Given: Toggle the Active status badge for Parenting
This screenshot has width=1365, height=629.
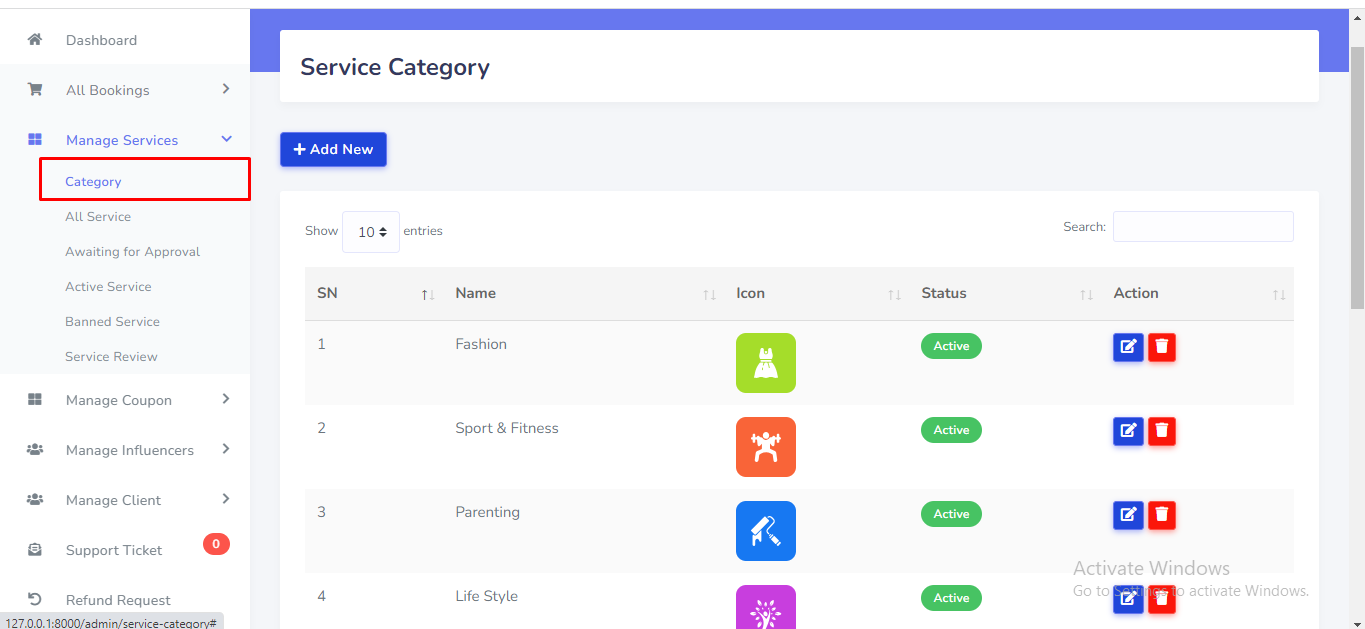Looking at the screenshot, I should point(951,514).
